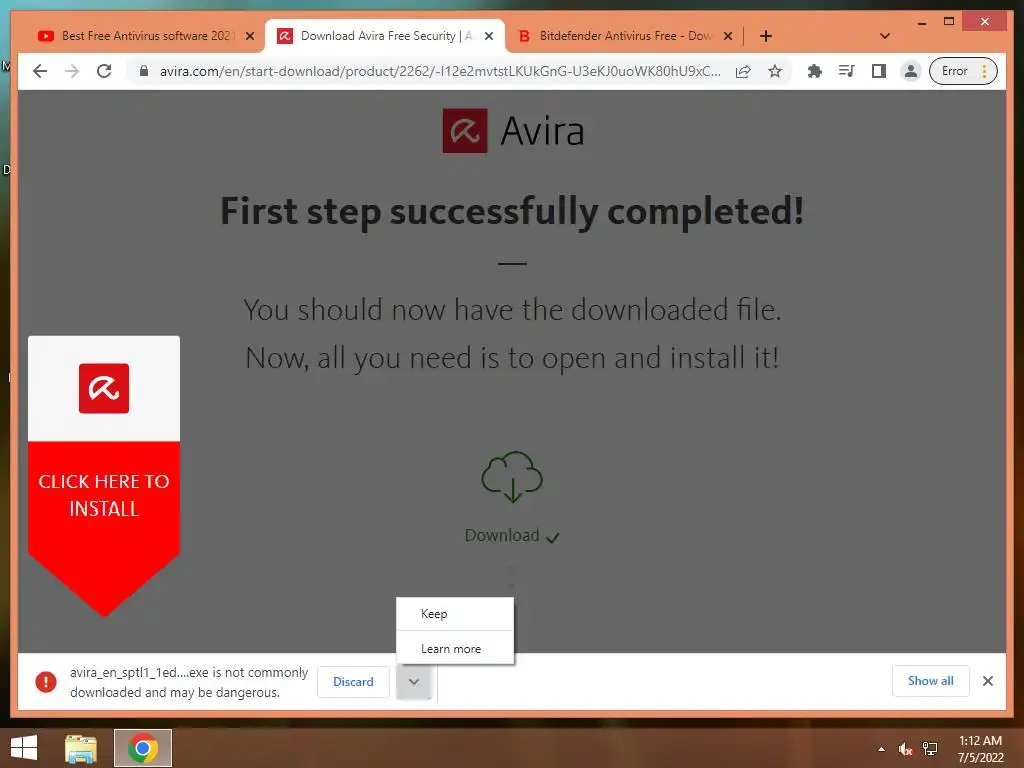Open the Windows Start menu
1024x768 pixels.
tap(24, 748)
